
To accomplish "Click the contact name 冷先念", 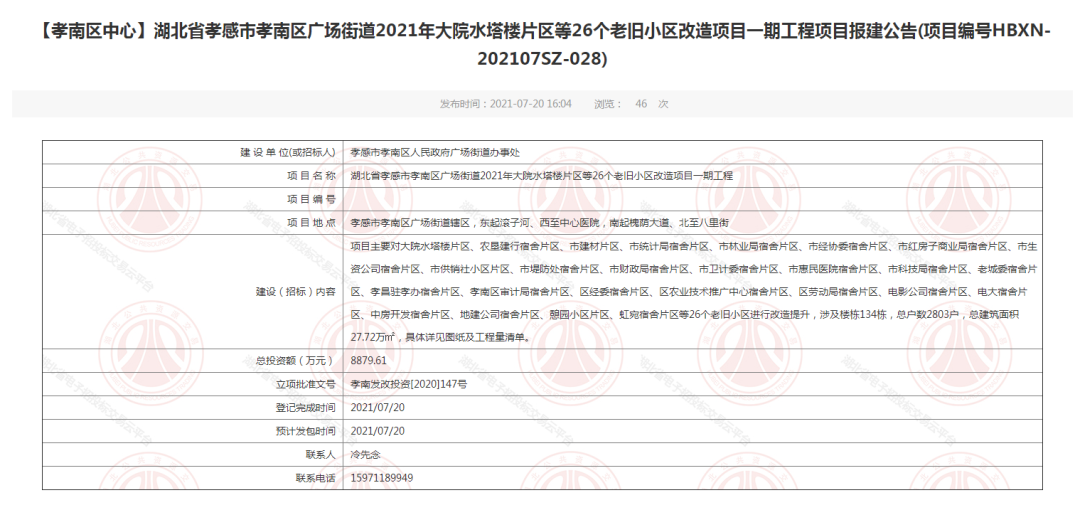I will (x=368, y=454).
